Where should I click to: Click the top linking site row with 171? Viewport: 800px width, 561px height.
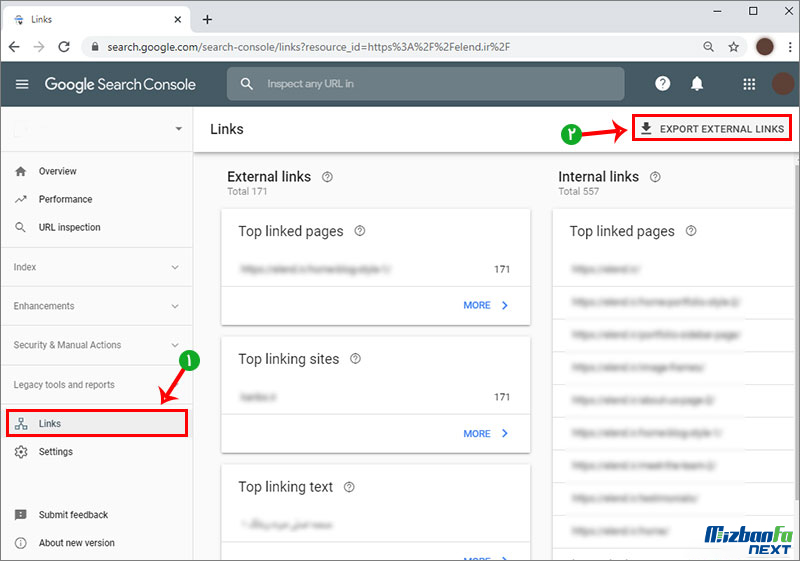[376, 397]
